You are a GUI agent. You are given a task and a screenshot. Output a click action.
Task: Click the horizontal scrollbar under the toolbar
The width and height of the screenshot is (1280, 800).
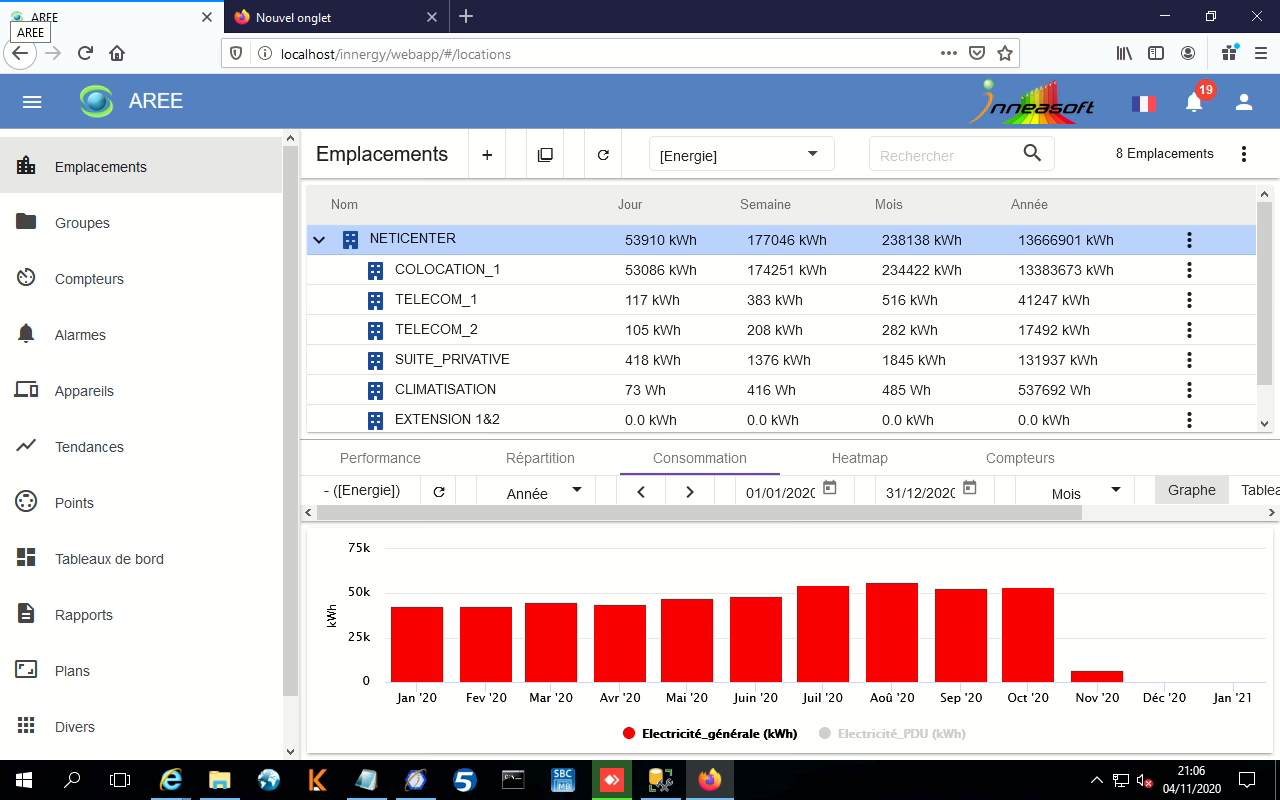699,513
